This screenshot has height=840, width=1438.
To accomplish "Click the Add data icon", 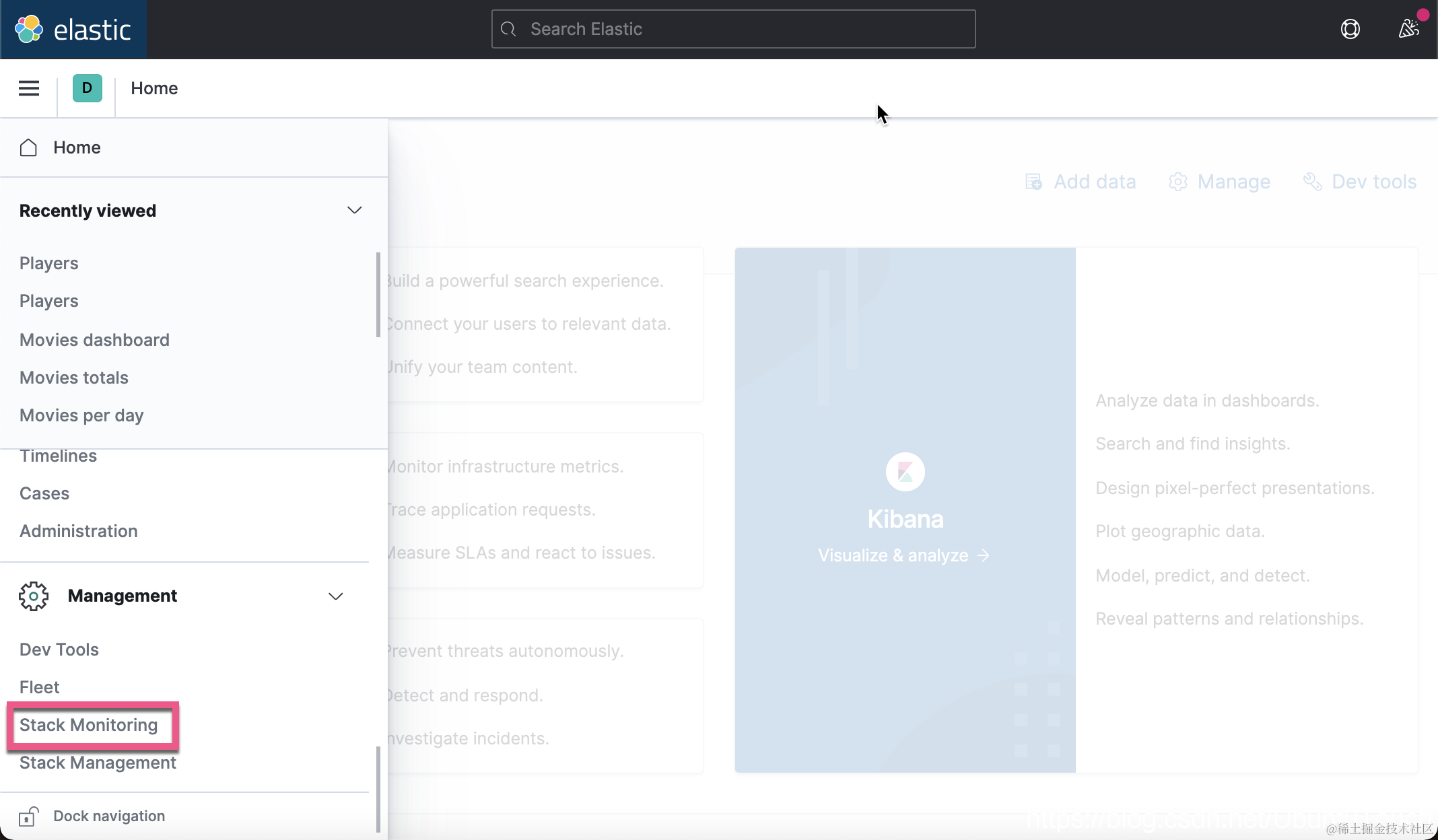I will coord(1033,182).
